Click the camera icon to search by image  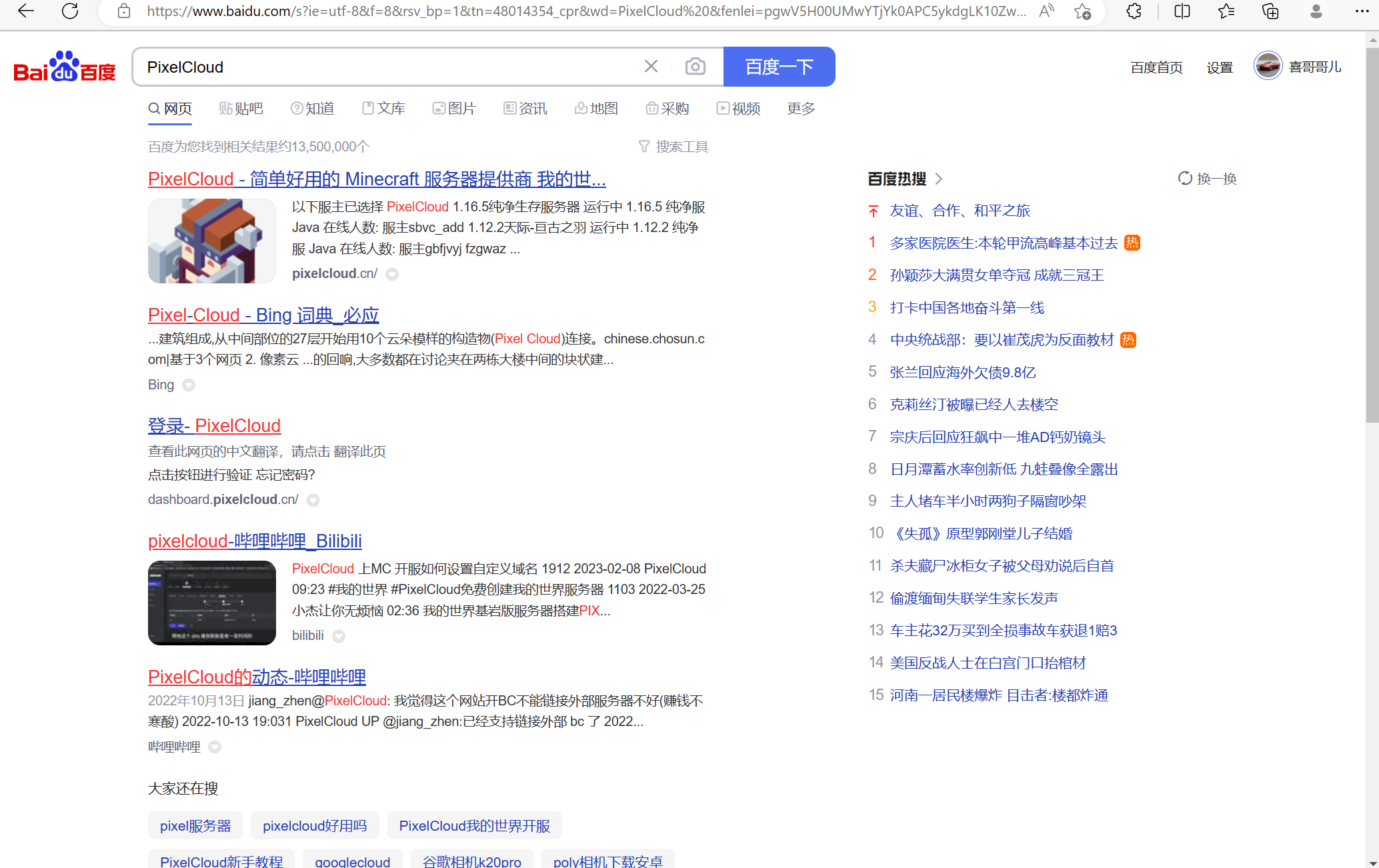pyautogui.click(x=695, y=66)
